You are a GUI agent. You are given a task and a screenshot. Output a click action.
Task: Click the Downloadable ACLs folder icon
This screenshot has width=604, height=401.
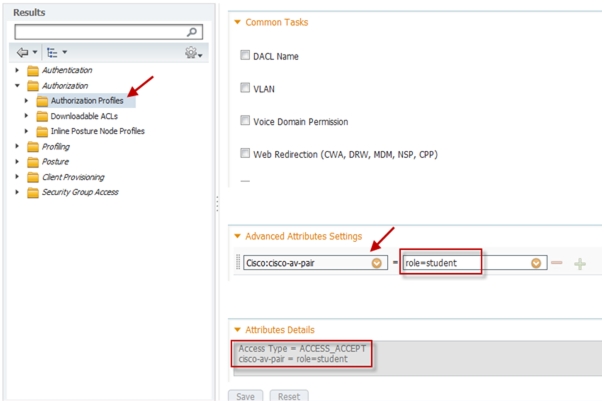[x=42, y=116]
